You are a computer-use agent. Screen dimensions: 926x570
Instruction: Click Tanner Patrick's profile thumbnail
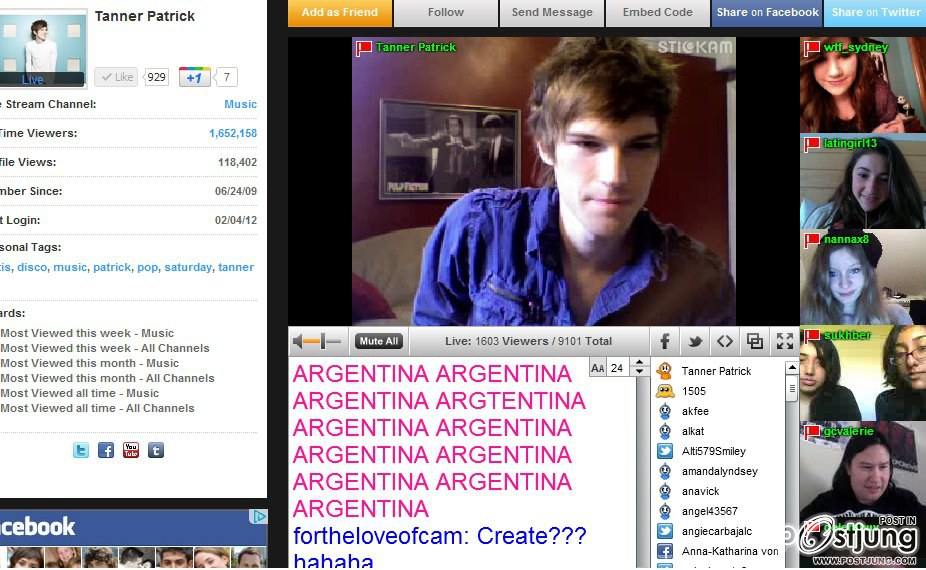coord(43,48)
